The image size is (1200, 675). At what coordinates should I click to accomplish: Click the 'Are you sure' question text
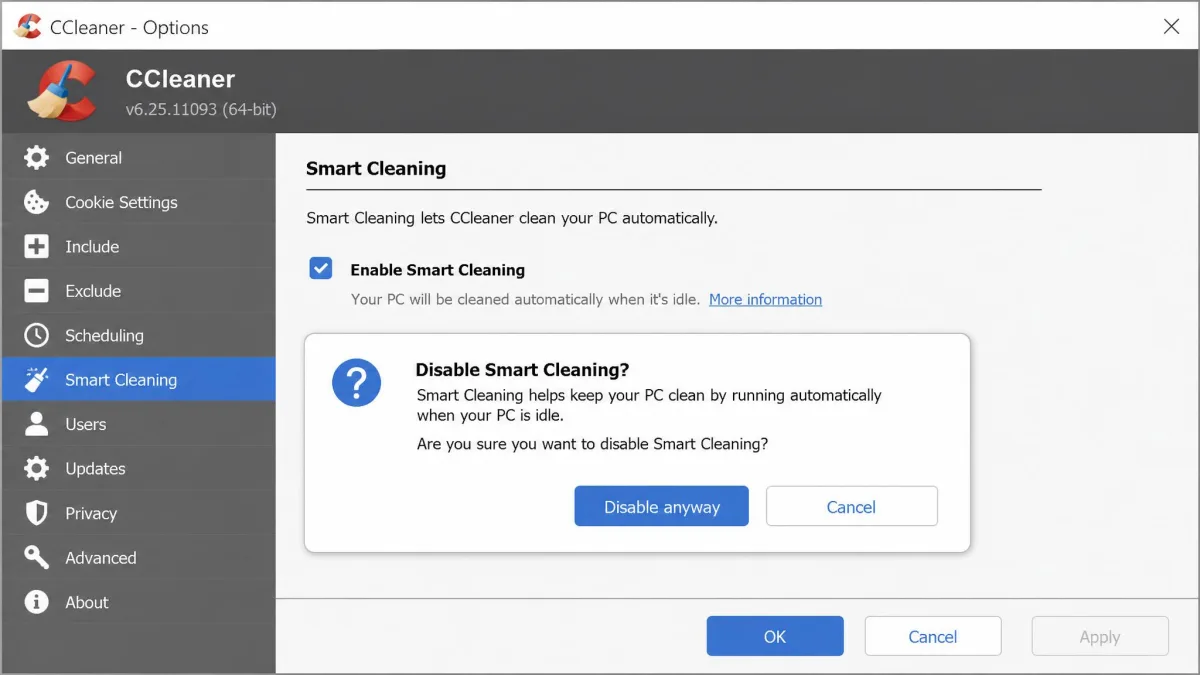coord(592,444)
